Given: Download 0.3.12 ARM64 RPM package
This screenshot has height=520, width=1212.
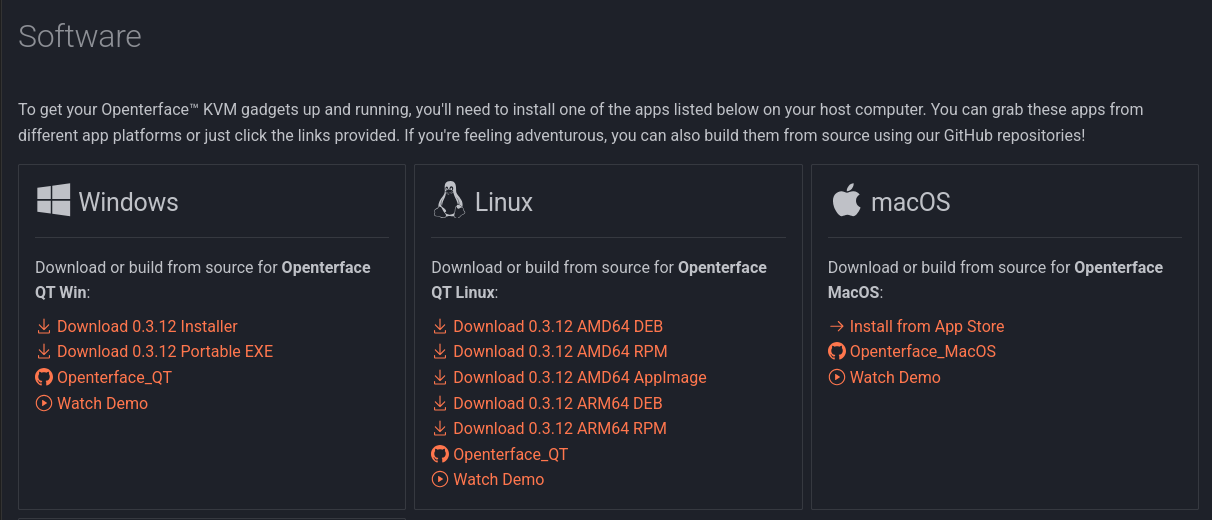Looking at the screenshot, I should pyautogui.click(x=560, y=428).
